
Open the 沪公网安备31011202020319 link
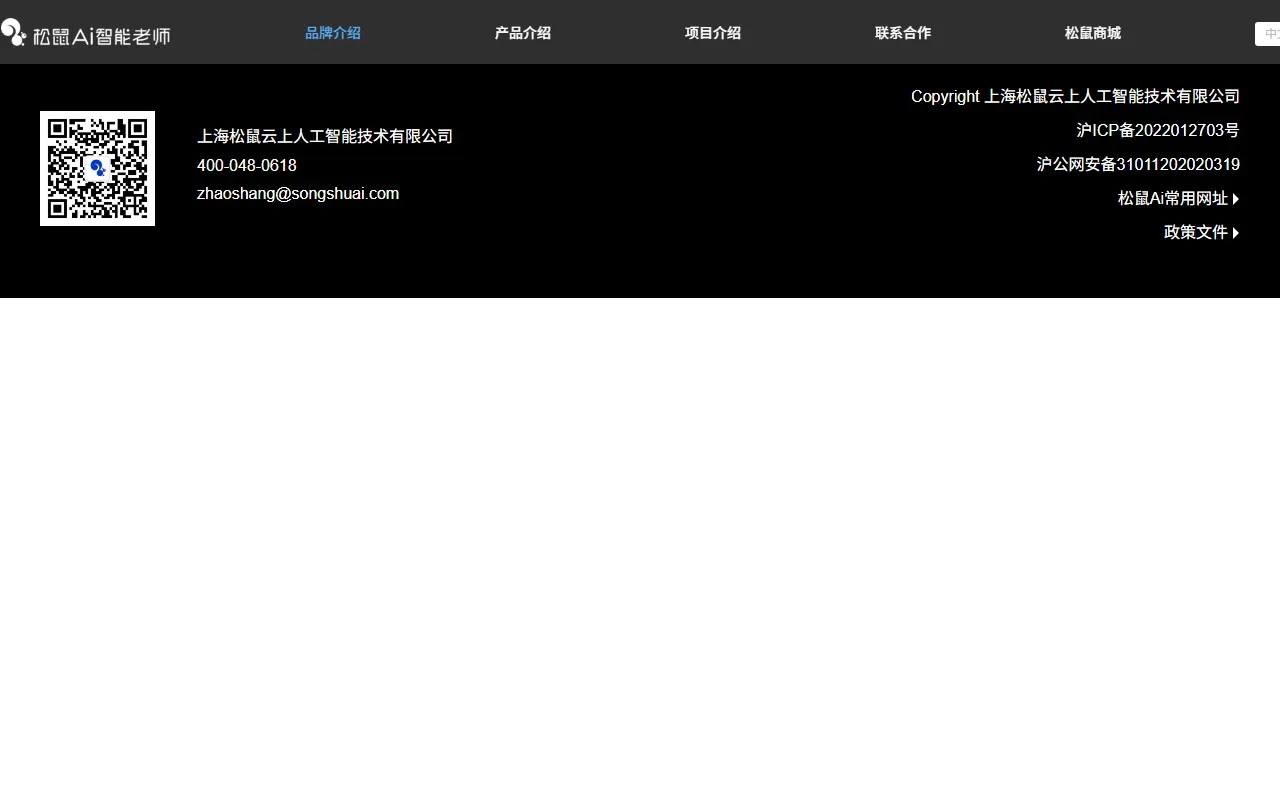tap(1138, 164)
